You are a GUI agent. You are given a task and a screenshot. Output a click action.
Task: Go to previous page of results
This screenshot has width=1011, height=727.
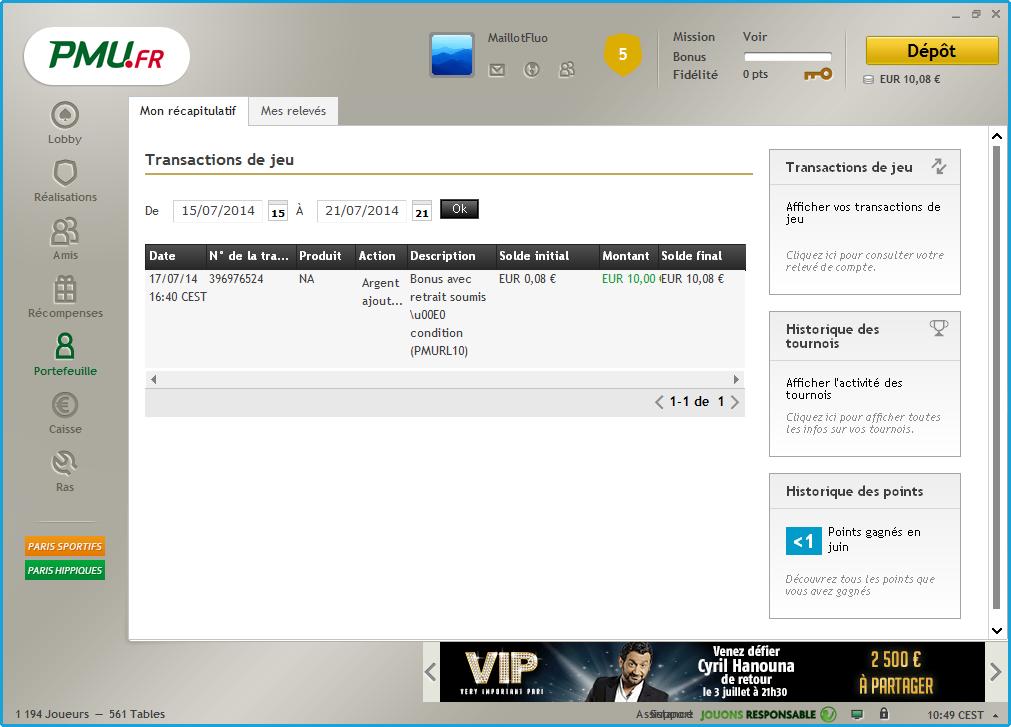659,402
